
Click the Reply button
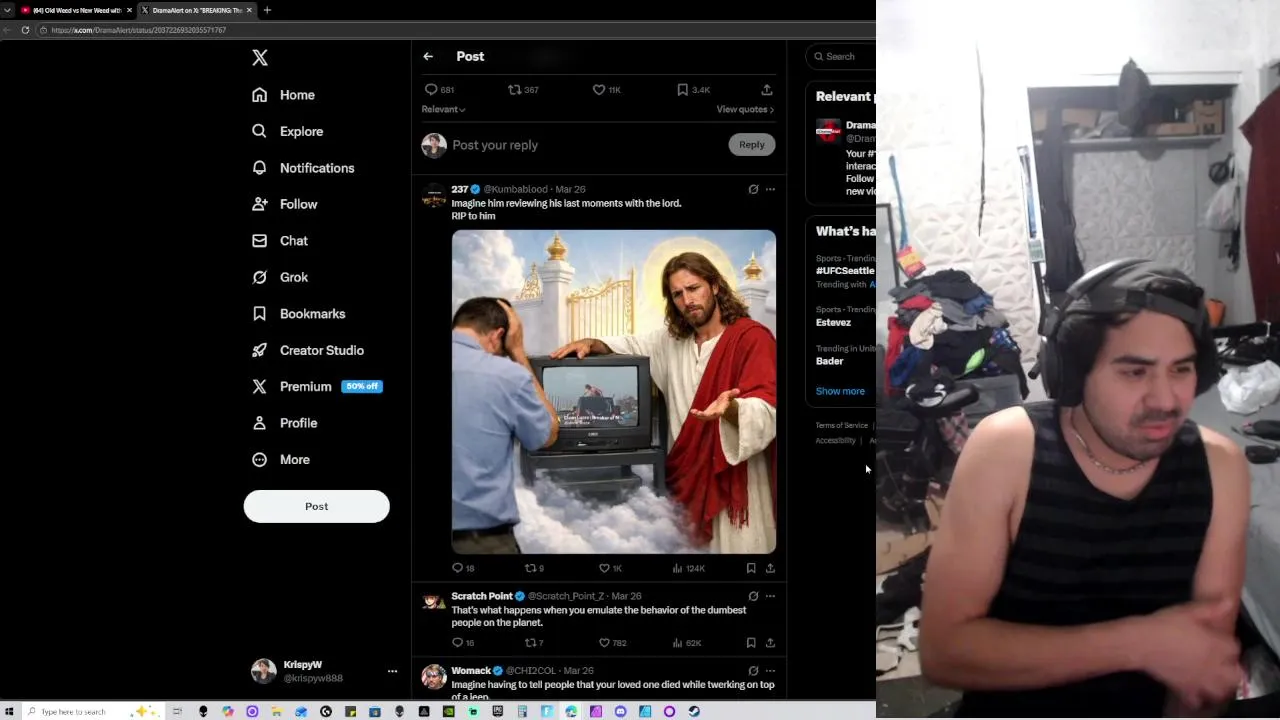pyautogui.click(x=752, y=145)
